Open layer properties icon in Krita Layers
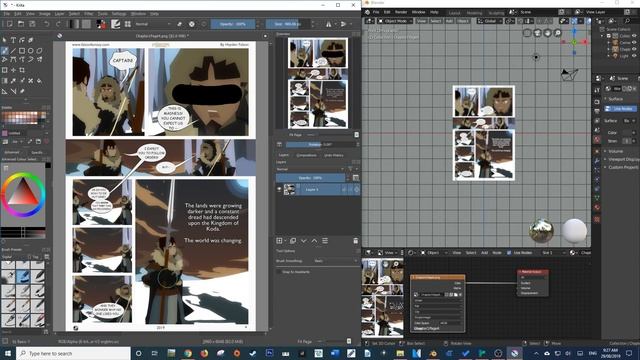This screenshot has width=640, height=360. pyautogui.click(x=325, y=241)
